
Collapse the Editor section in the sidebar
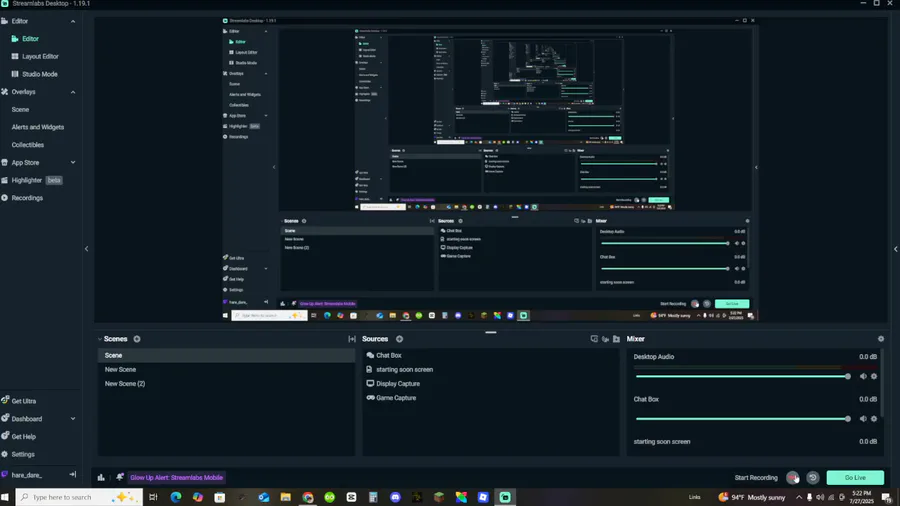[73, 21]
